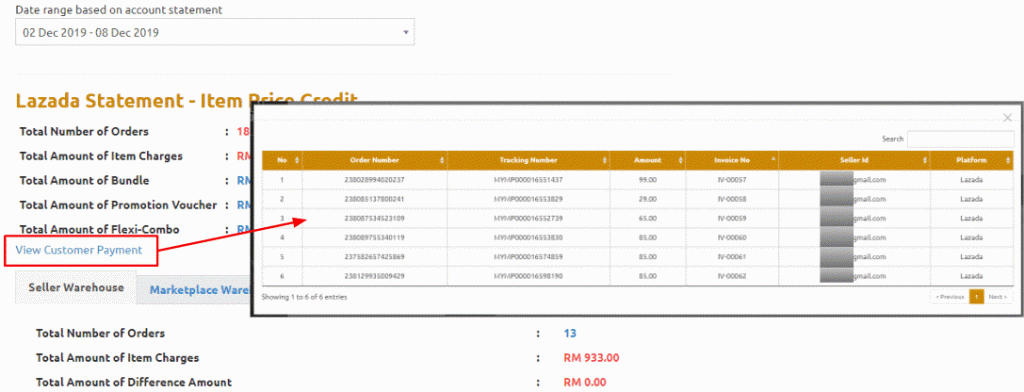Select page 1 in pagination
The height and width of the screenshot is (392, 1024).
pos(976,297)
